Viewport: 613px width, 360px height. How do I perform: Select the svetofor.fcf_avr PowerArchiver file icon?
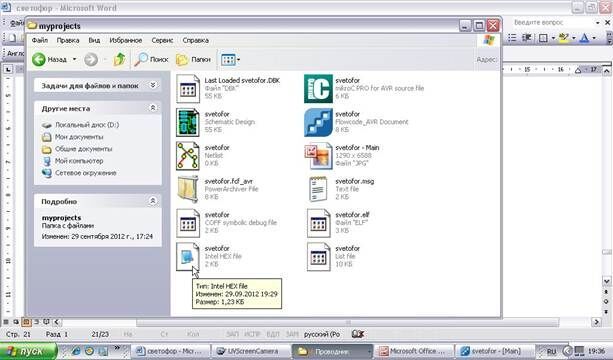pyautogui.click(x=188, y=190)
